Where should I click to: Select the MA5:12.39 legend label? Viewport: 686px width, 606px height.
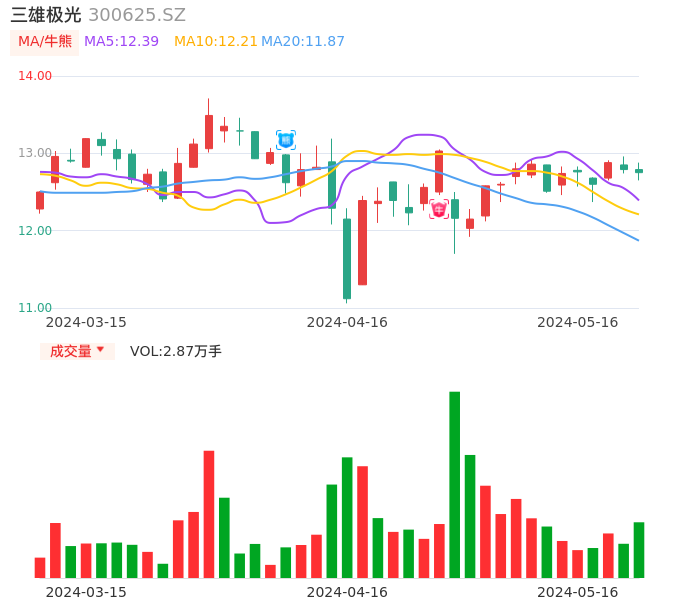[121, 42]
